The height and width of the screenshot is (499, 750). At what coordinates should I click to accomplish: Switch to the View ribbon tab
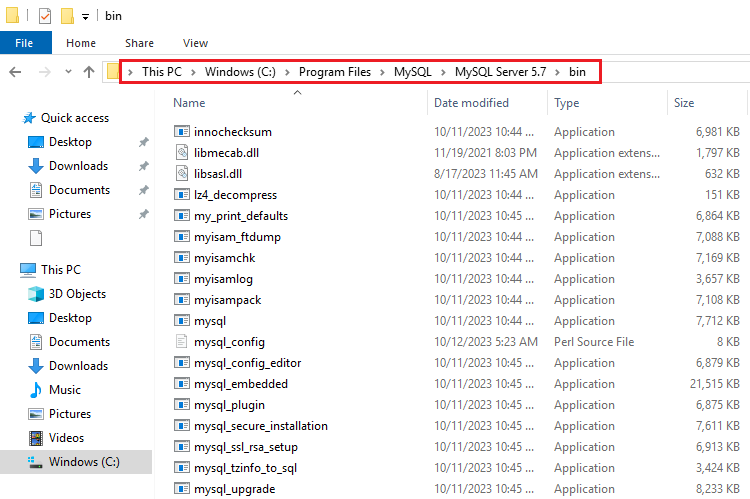[x=195, y=43]
